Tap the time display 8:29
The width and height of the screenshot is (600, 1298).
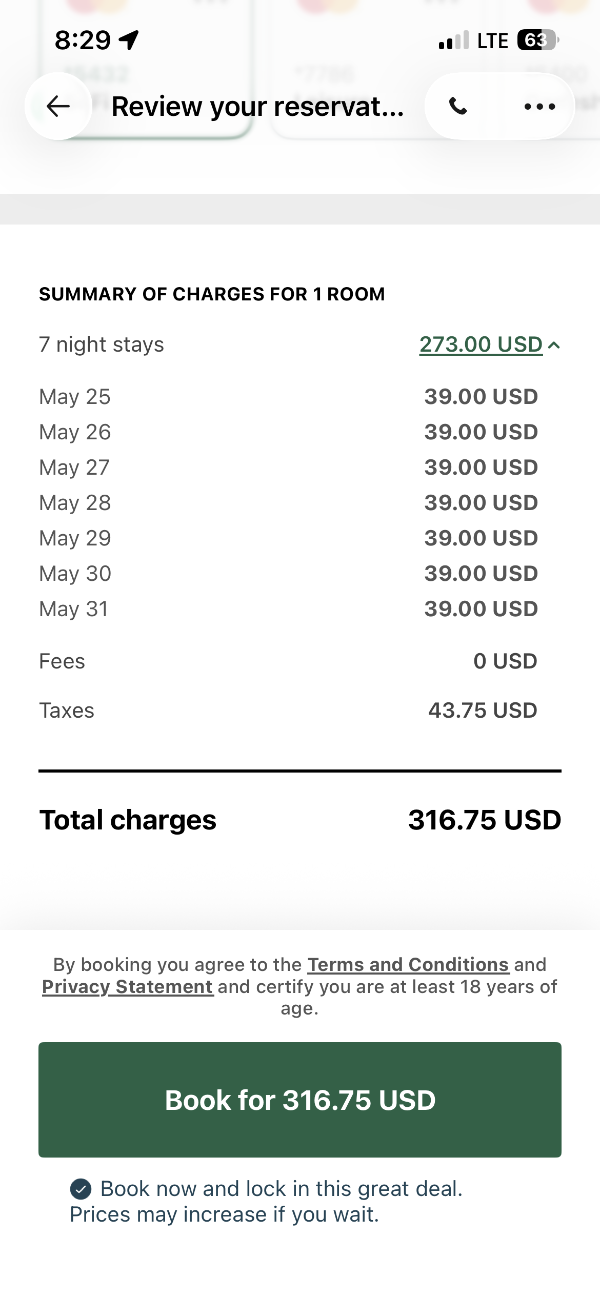point(83,40)
